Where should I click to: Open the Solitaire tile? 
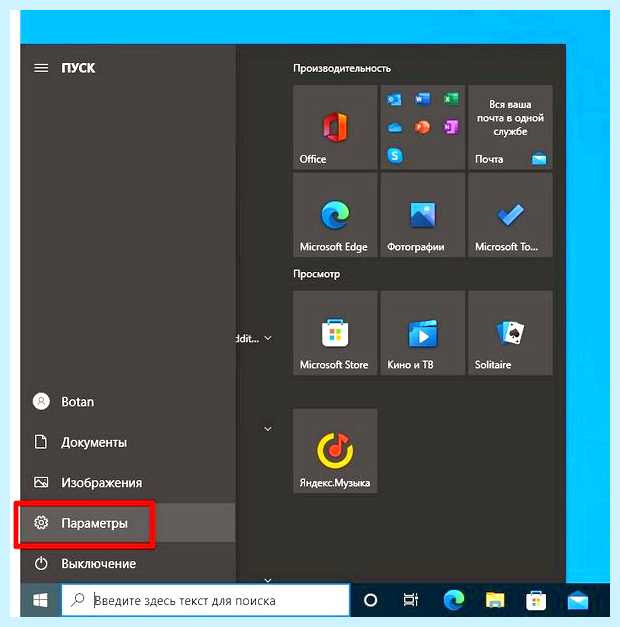[x=510, y=333]
